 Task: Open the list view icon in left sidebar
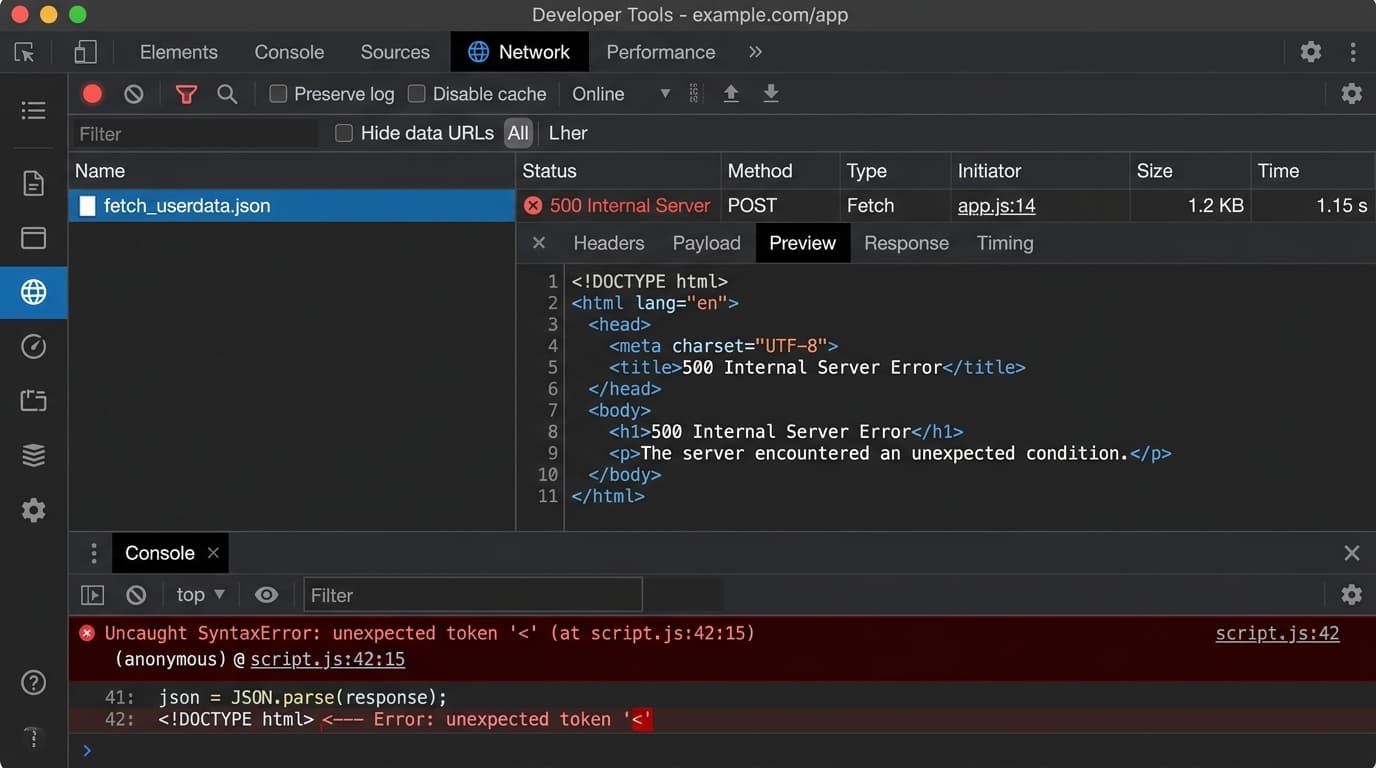click(33, 110)
